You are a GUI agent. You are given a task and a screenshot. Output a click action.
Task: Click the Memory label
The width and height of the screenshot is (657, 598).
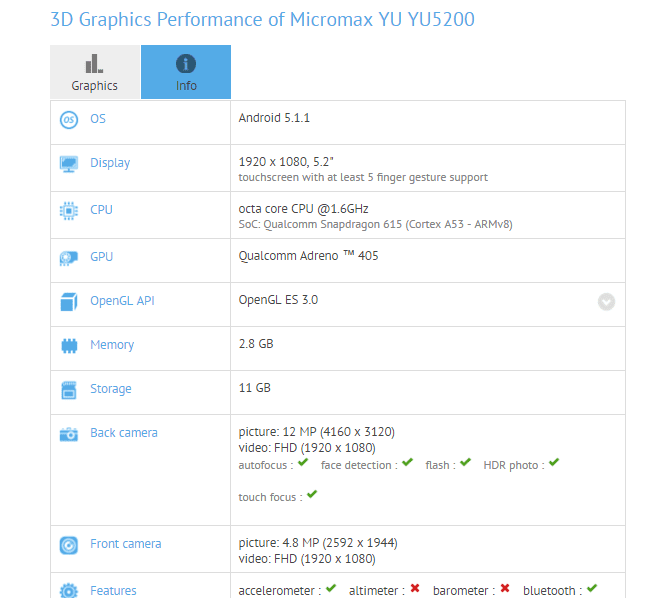pyautogui.click(x=112, y=345)
